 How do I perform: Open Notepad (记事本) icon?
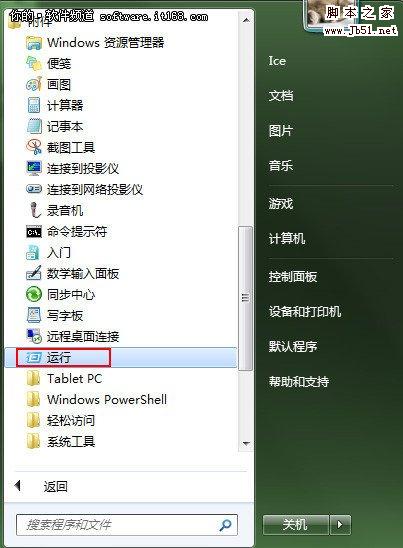34,126
